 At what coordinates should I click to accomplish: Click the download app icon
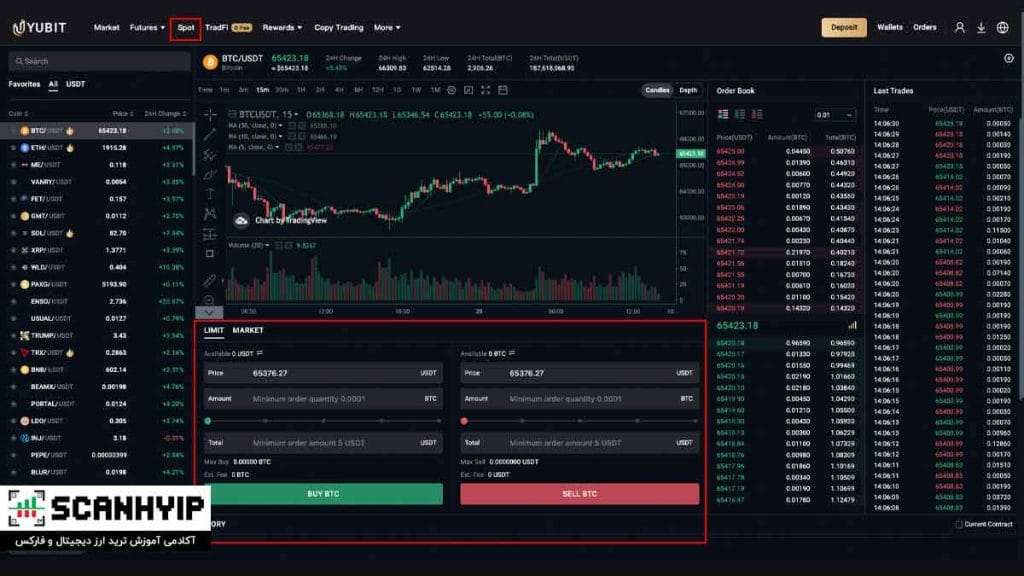point(981,27)
